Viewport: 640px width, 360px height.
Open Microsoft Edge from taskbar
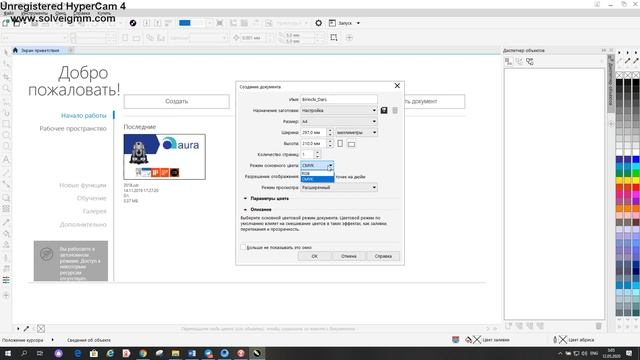[78, 353]
